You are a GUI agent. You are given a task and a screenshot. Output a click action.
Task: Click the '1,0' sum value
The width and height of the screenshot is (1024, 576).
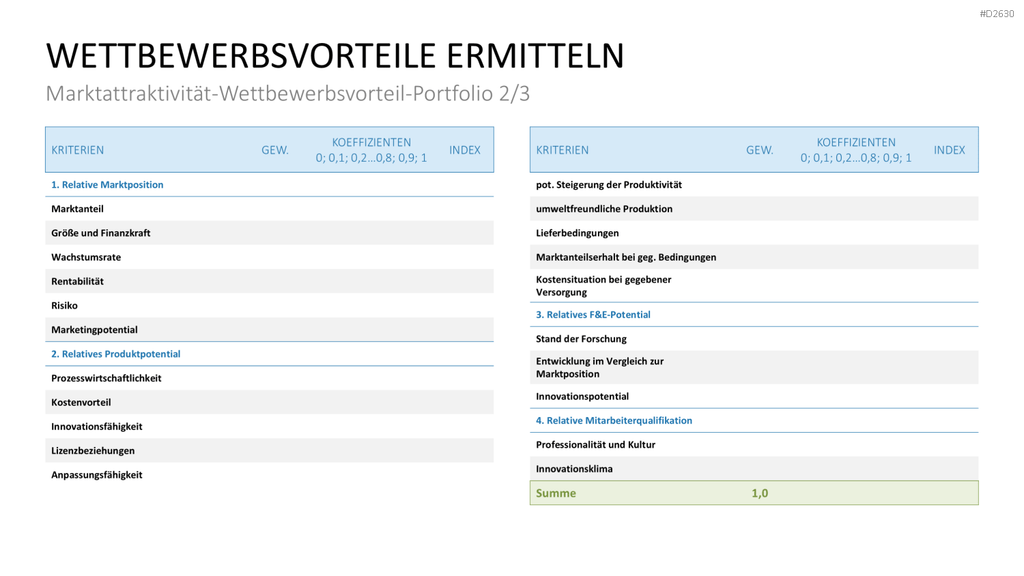760,493
